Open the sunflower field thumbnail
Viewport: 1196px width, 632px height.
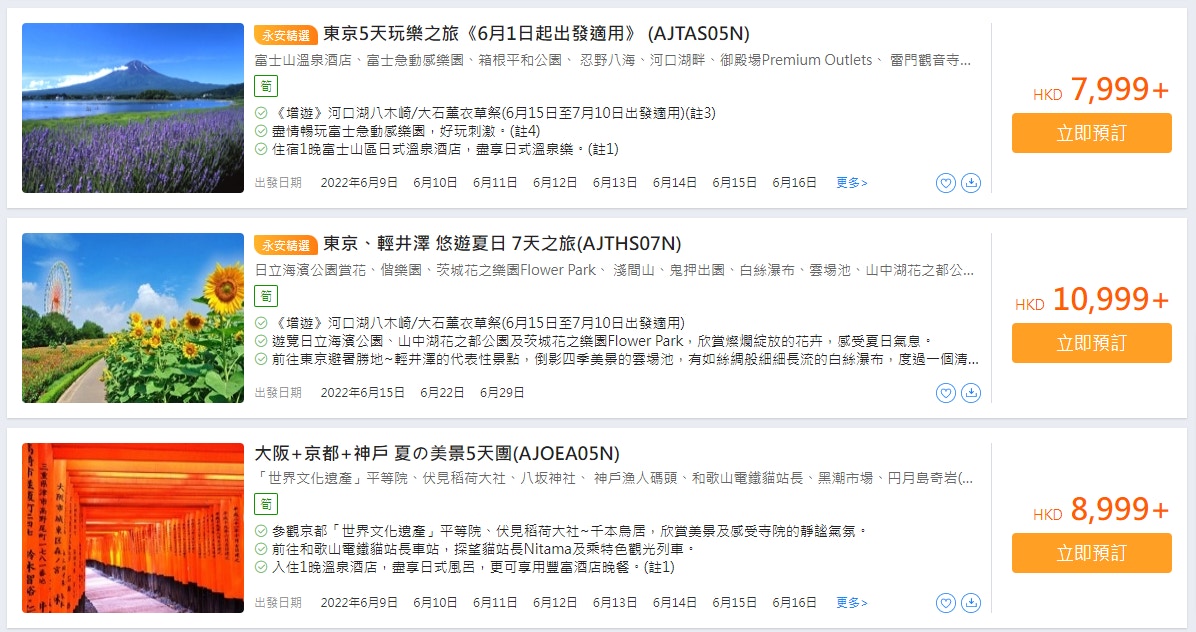133,318
